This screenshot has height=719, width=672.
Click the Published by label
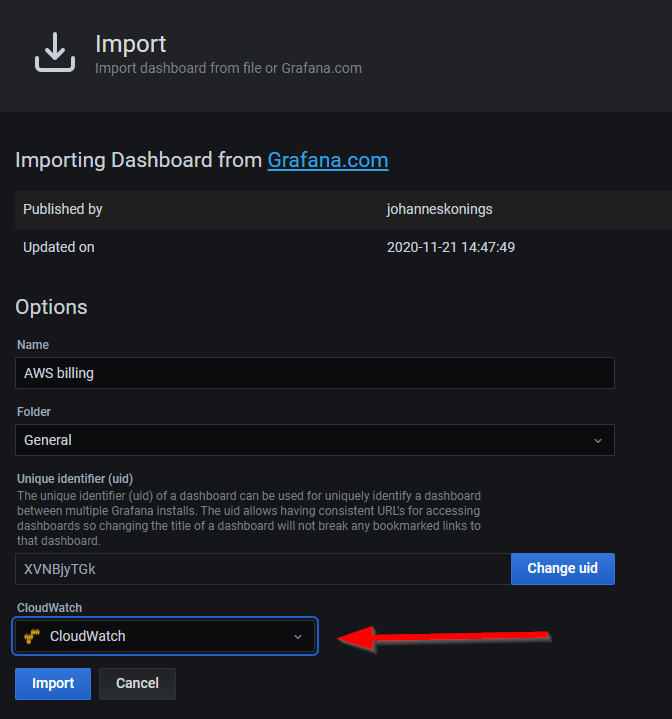pyautogui.click(x=63, y=209)
